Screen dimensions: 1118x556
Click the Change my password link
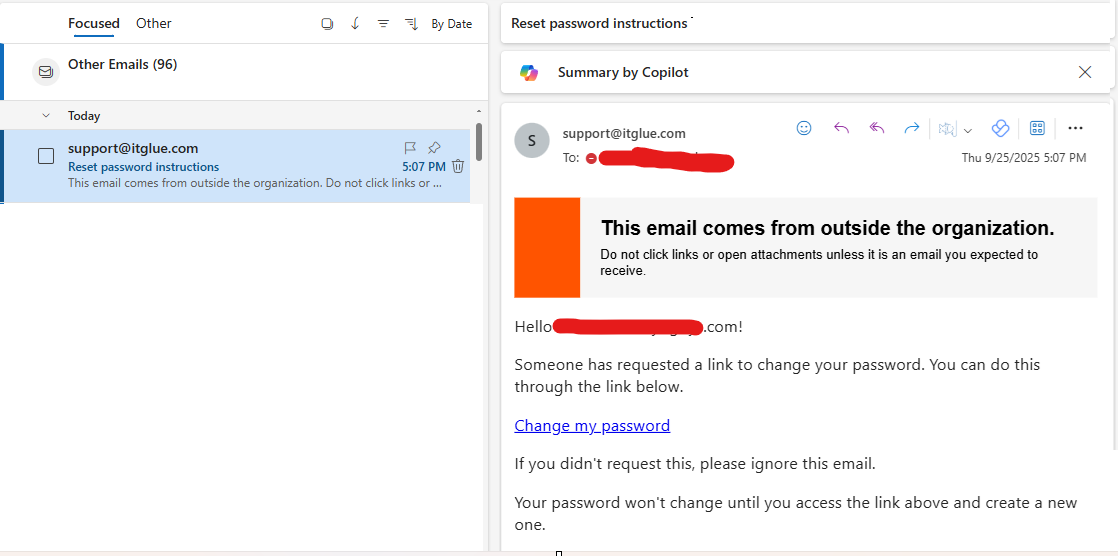pyautogui.click(x=592, y=426)
